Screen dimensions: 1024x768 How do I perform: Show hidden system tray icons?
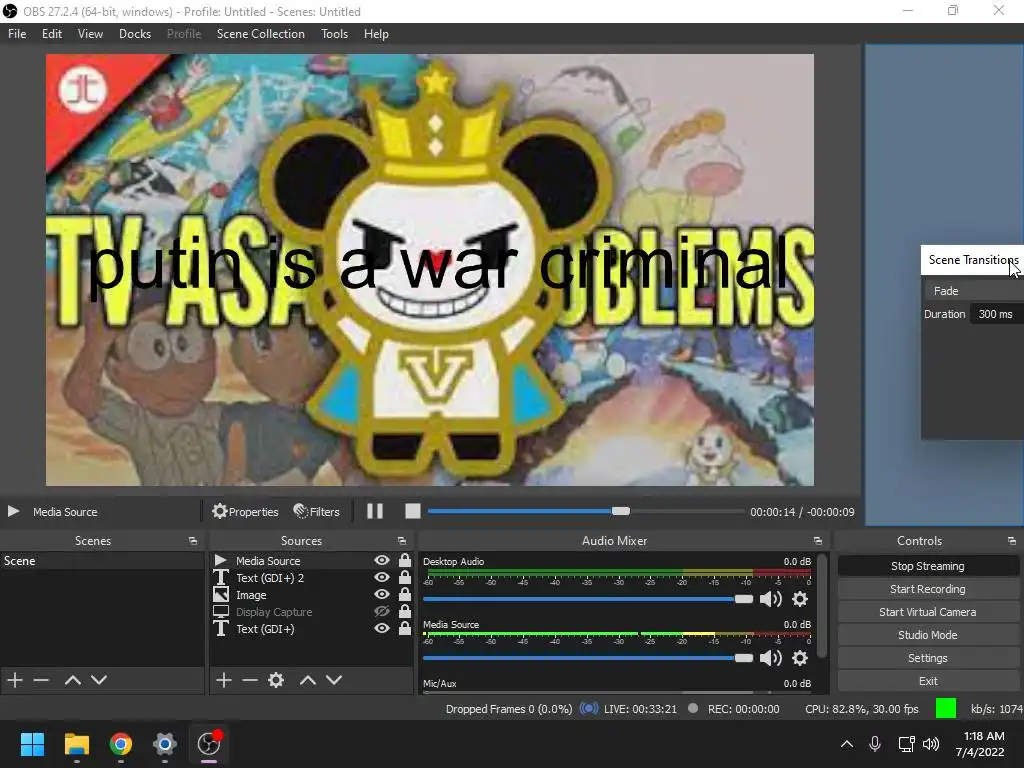846,744
